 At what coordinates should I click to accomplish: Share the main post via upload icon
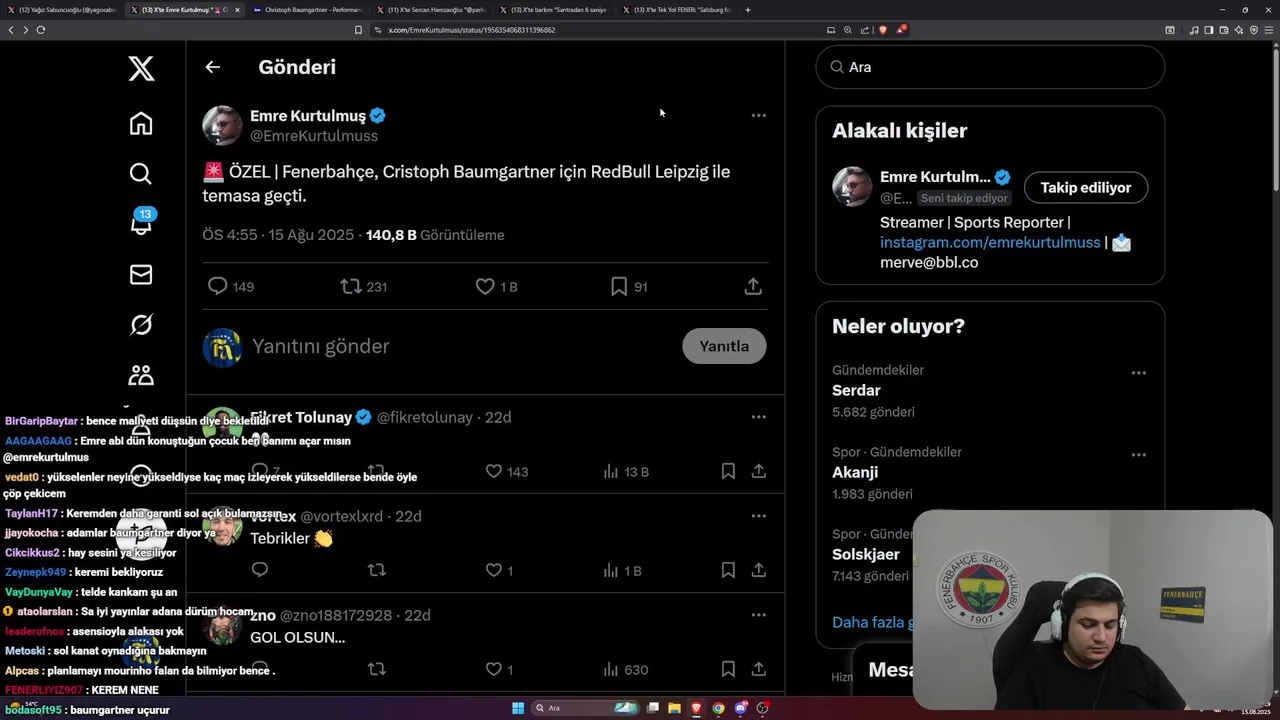753,286
